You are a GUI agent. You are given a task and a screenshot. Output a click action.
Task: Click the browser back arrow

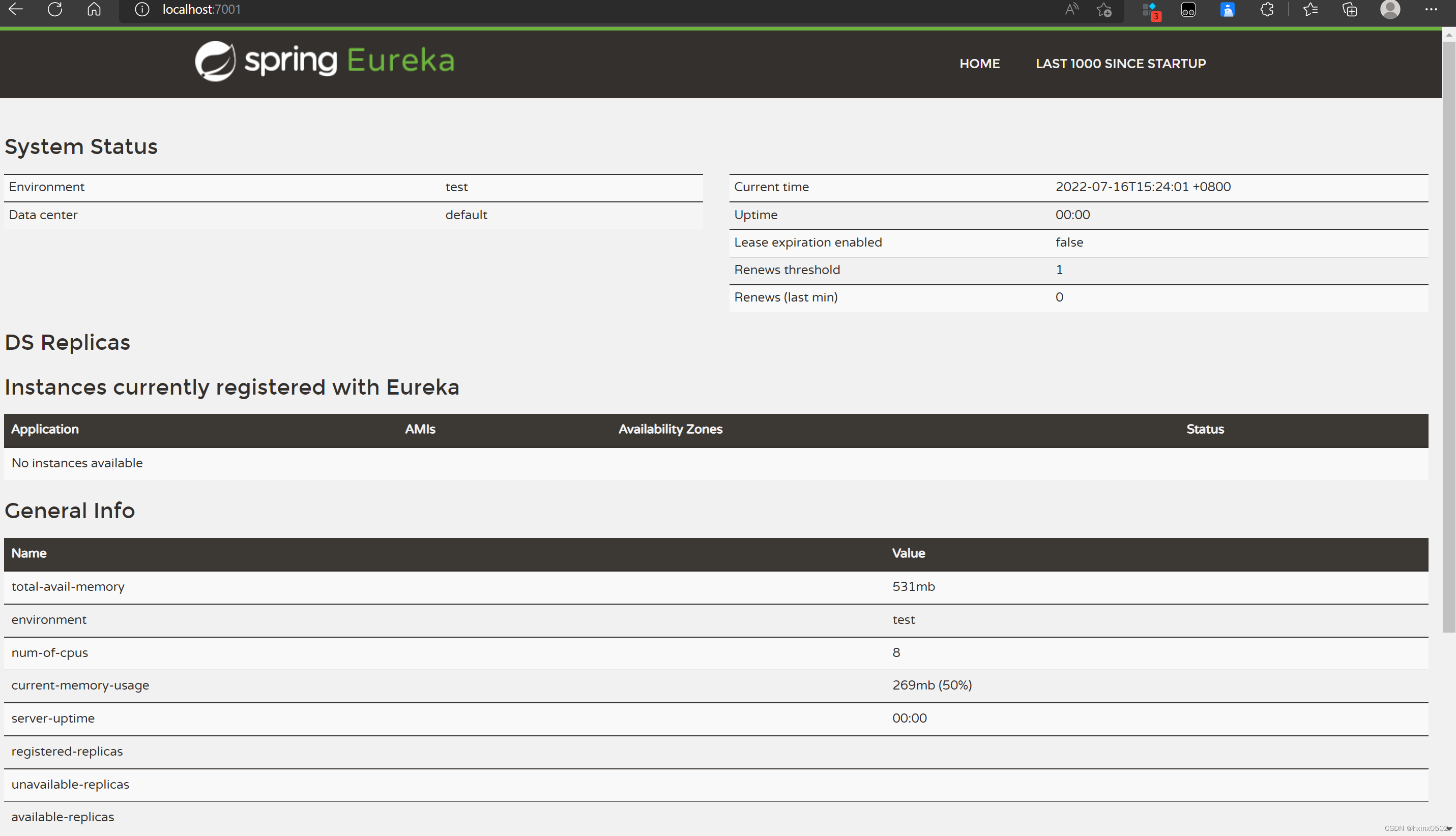(15, 9)
